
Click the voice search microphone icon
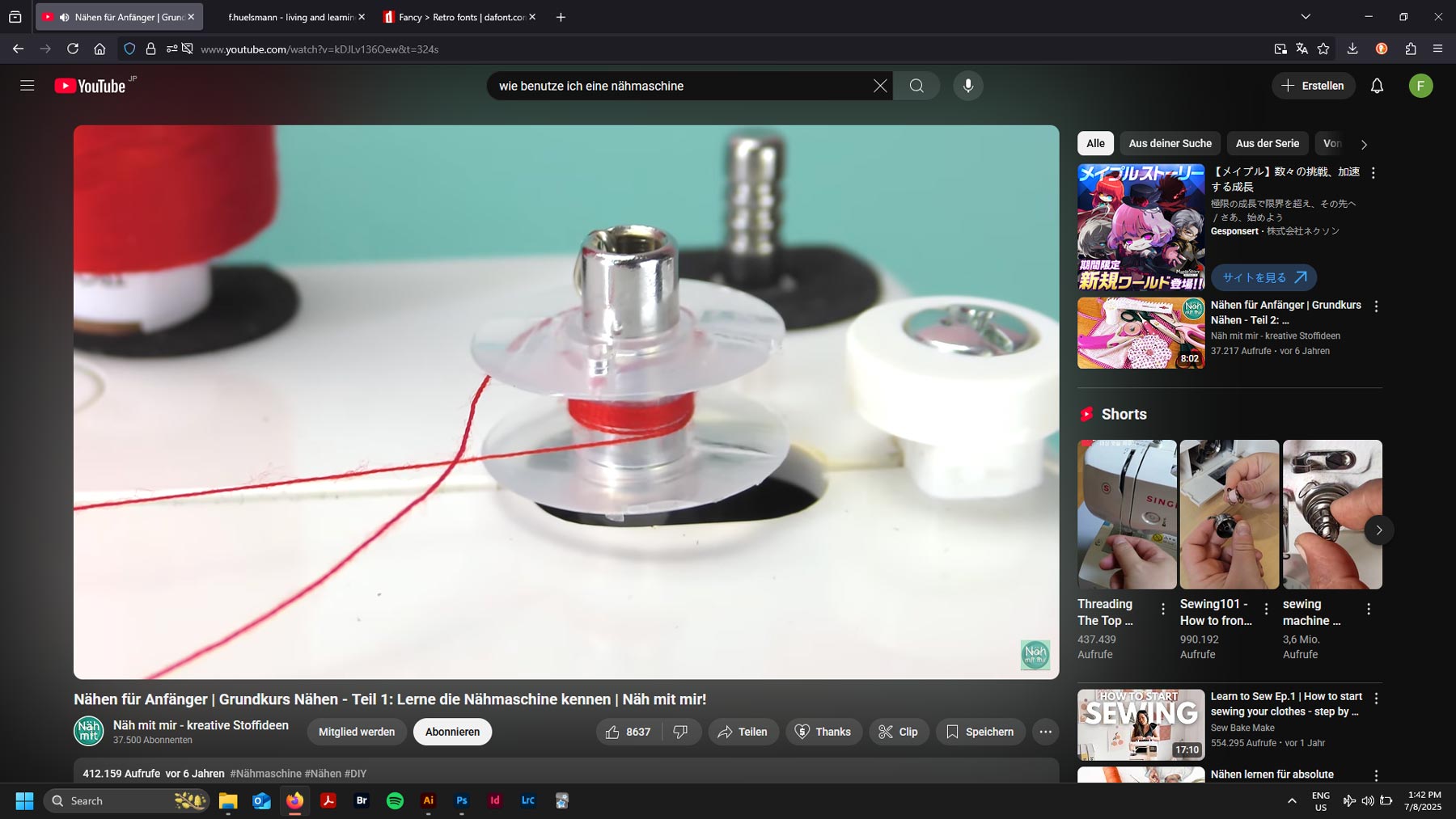(967, 86)
